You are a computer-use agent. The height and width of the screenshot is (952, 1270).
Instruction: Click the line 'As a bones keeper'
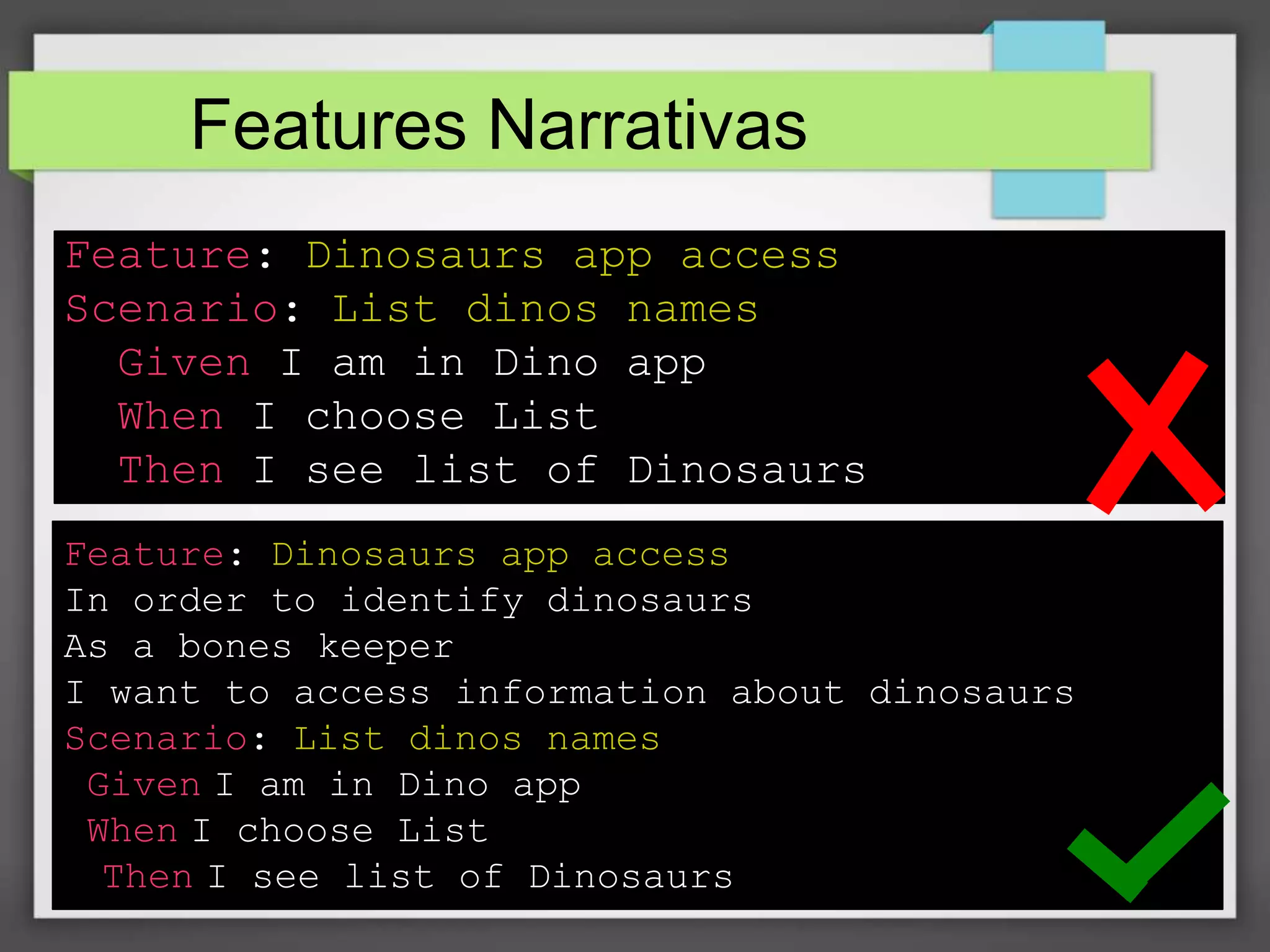pyautogui.click(x=259, y=646)
